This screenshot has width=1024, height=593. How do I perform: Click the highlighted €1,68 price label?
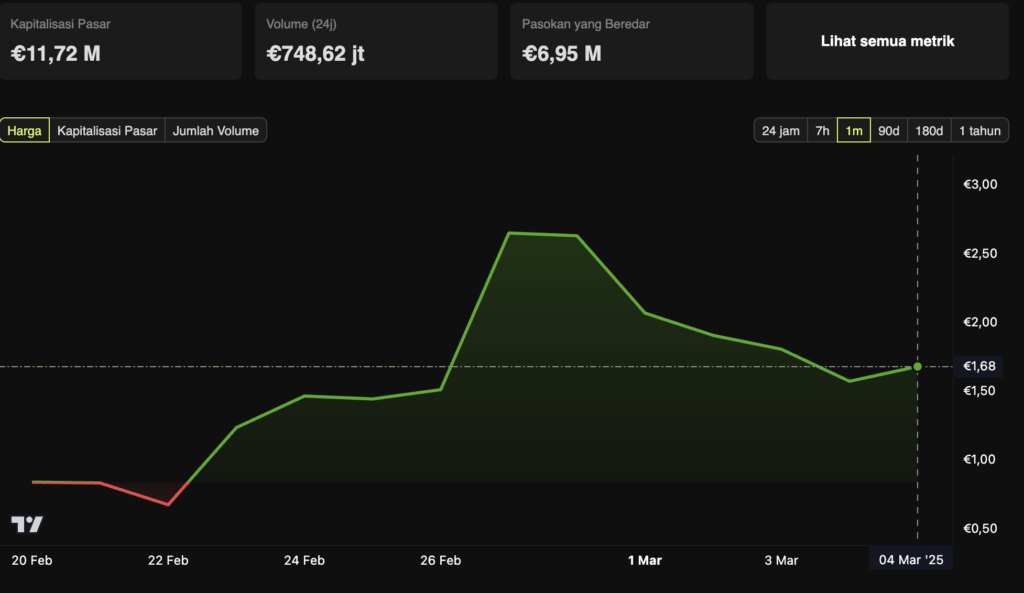point(981,366)
